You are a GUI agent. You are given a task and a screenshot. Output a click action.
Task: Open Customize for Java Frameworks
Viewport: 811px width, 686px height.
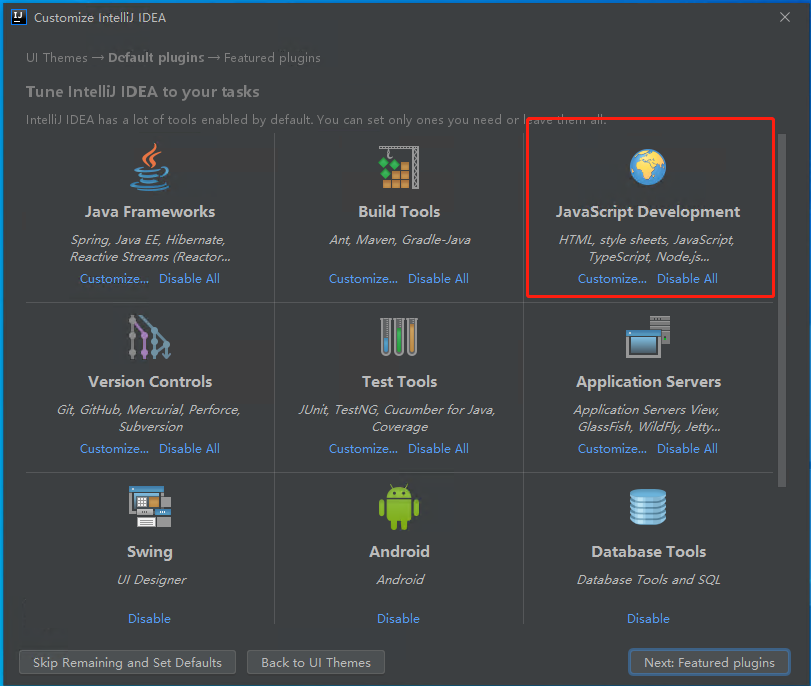114,279
